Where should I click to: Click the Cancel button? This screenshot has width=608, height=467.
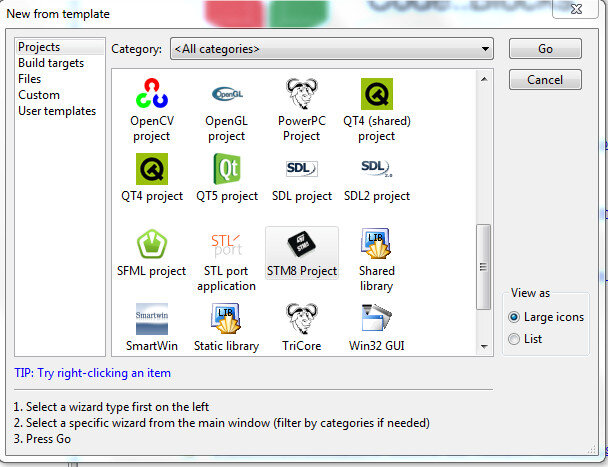point(545,80)
